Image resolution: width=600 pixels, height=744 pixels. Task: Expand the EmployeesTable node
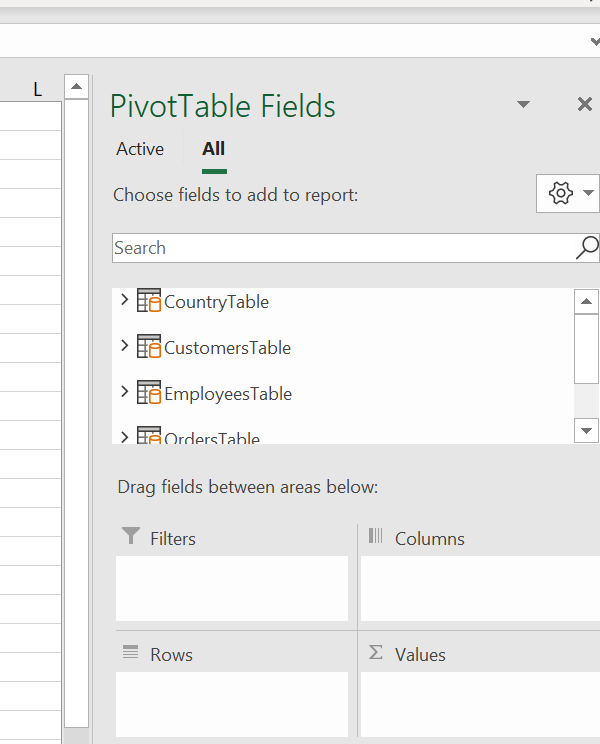[124, 392]
